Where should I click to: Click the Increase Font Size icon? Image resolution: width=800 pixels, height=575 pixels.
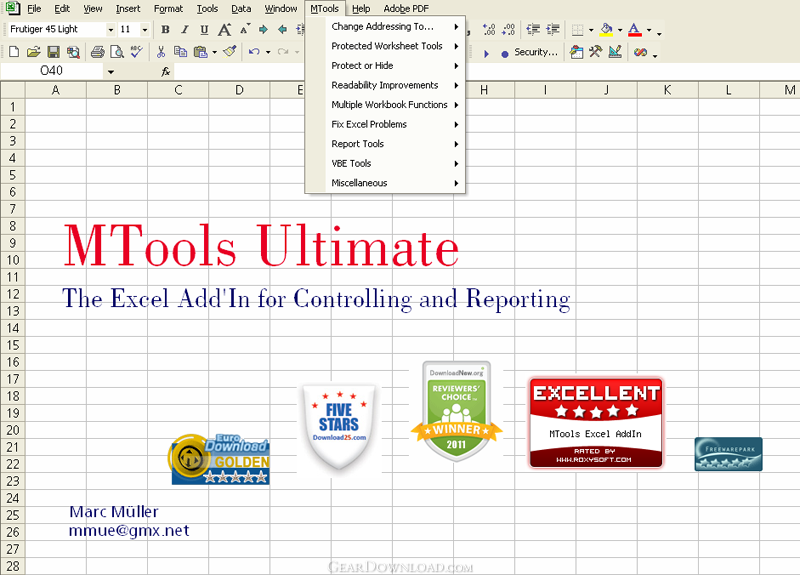[x=224, y=30]
